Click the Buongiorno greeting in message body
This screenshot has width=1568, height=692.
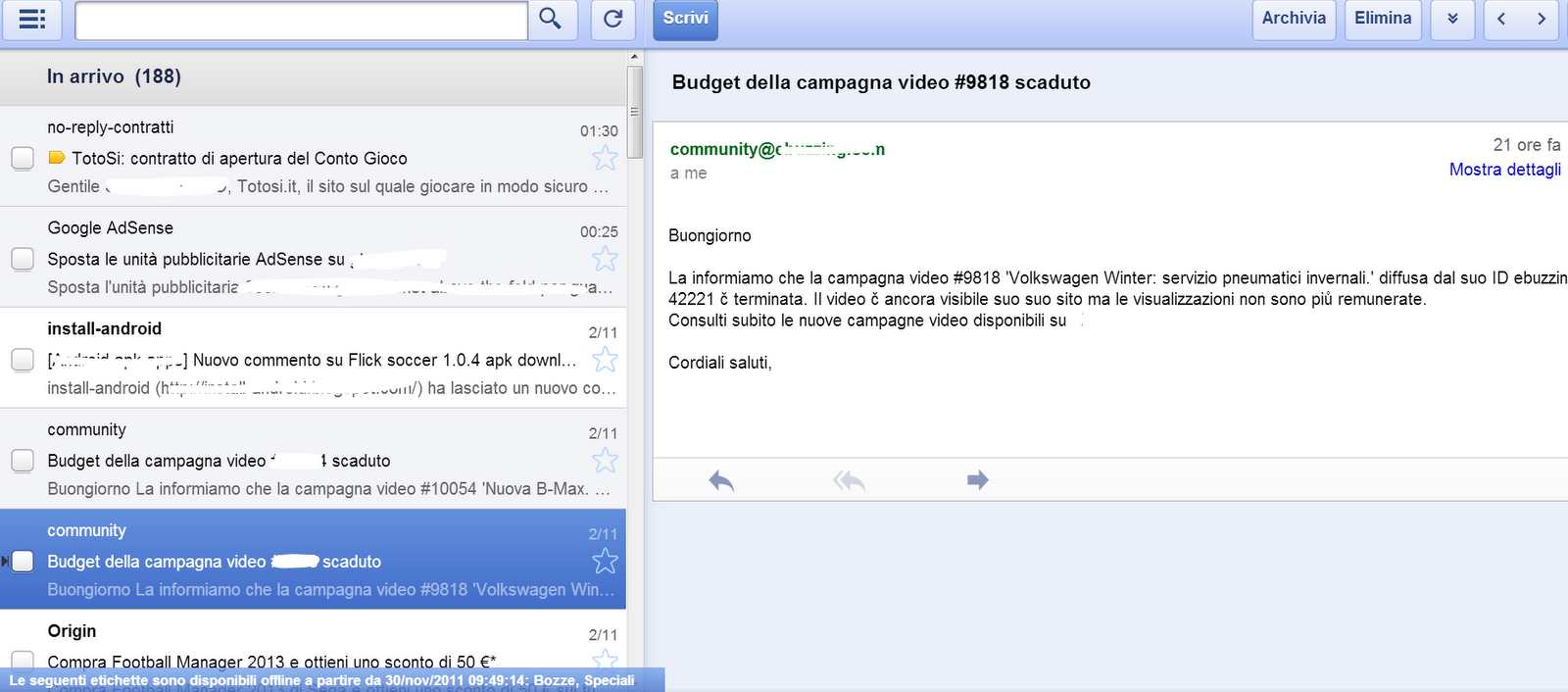[710, 236]
